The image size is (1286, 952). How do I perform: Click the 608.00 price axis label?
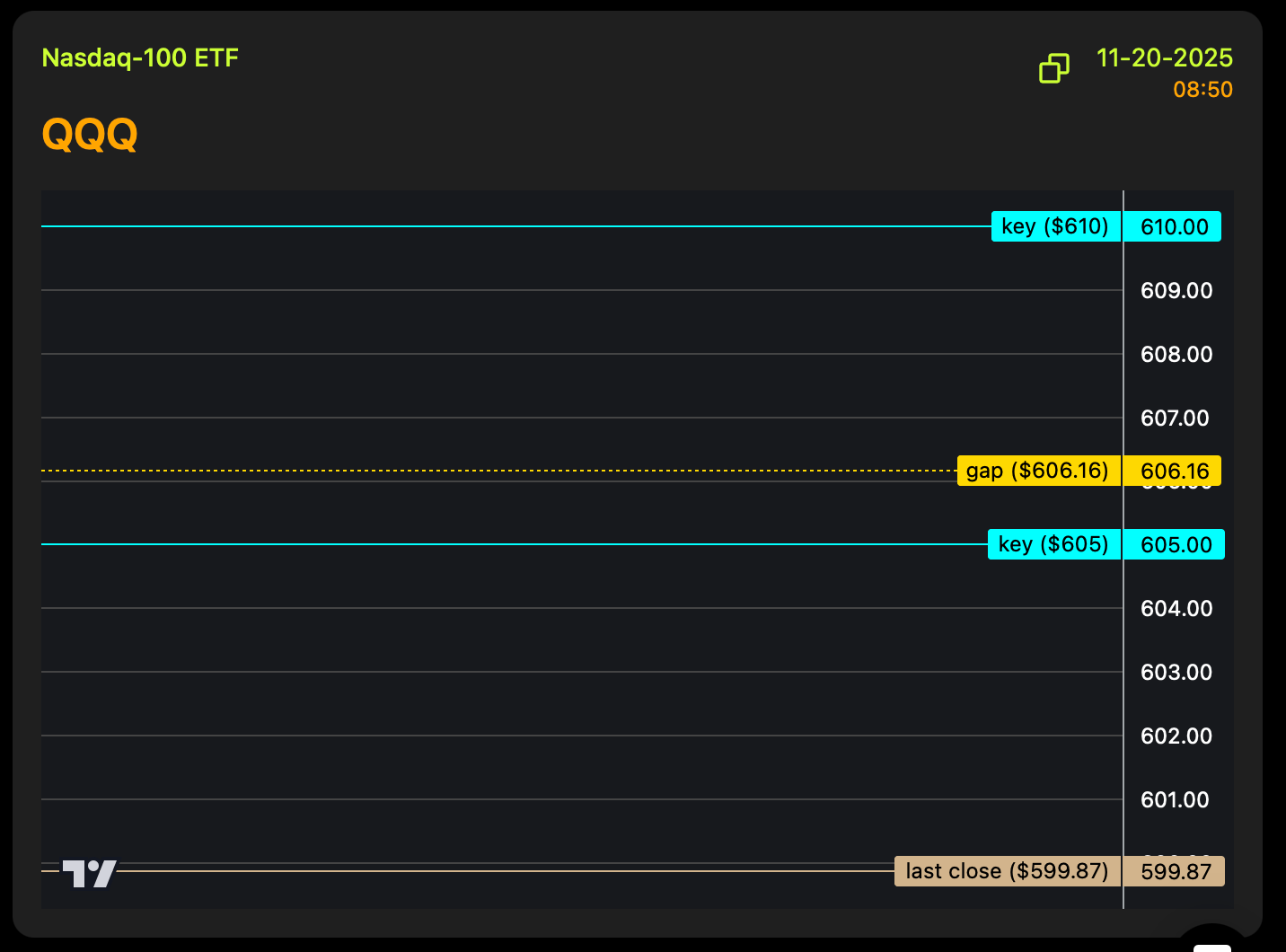(1176, 355)
